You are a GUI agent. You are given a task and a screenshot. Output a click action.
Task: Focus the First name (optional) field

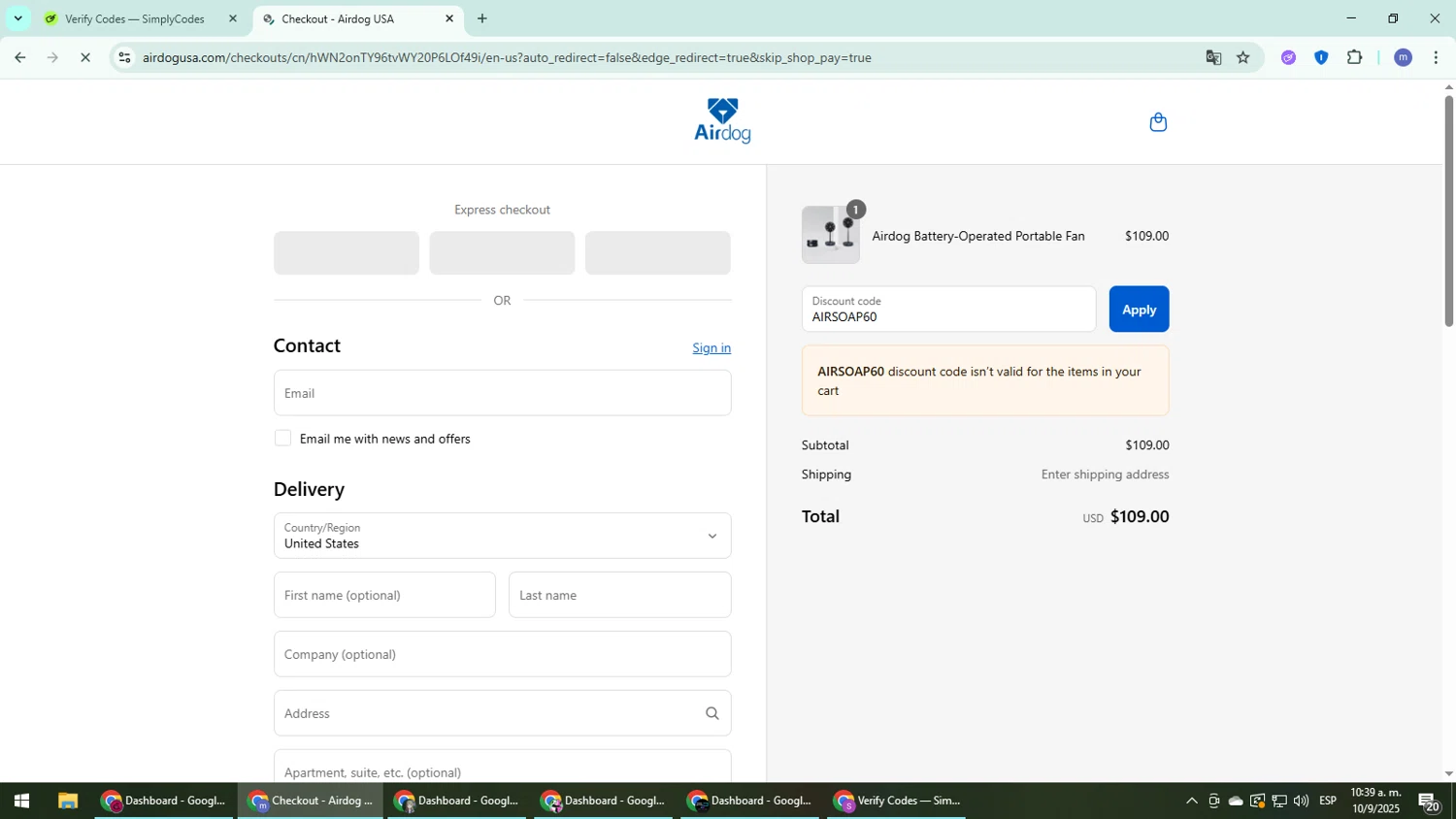click(x=384, y=595)
